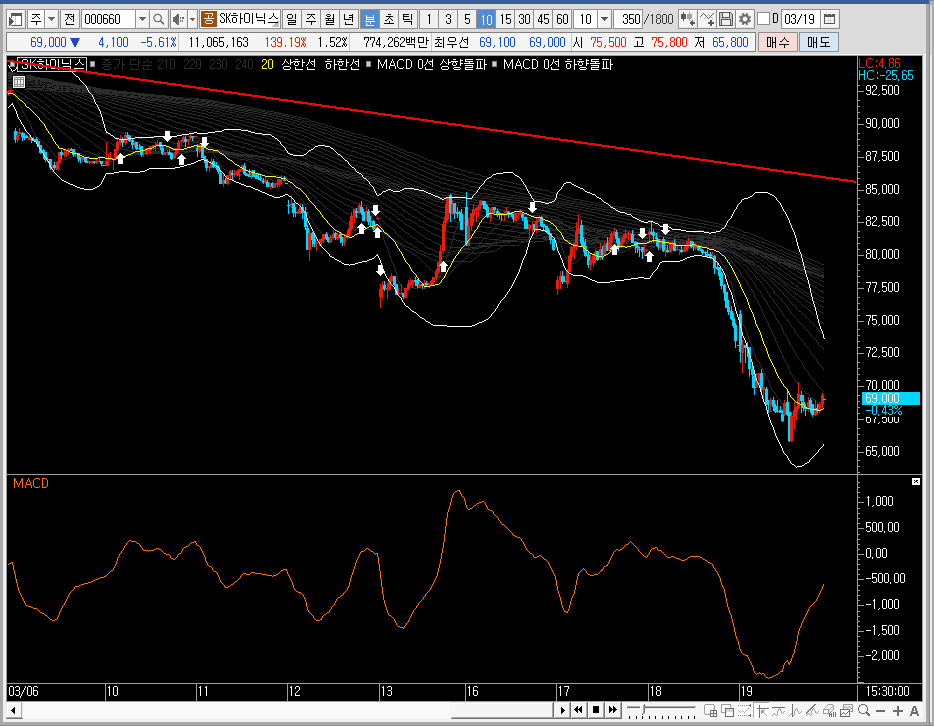Select the 5-minute interval button

[467, 20]
